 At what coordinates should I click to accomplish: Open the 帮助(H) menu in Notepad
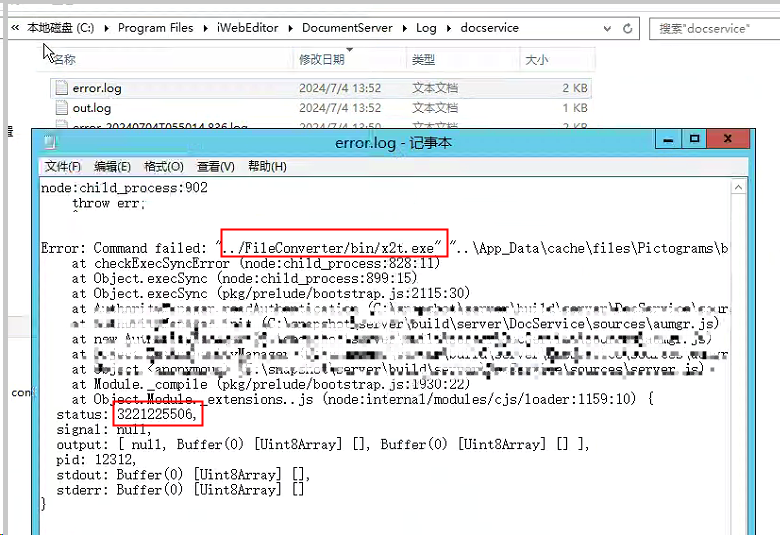point(267,166)
